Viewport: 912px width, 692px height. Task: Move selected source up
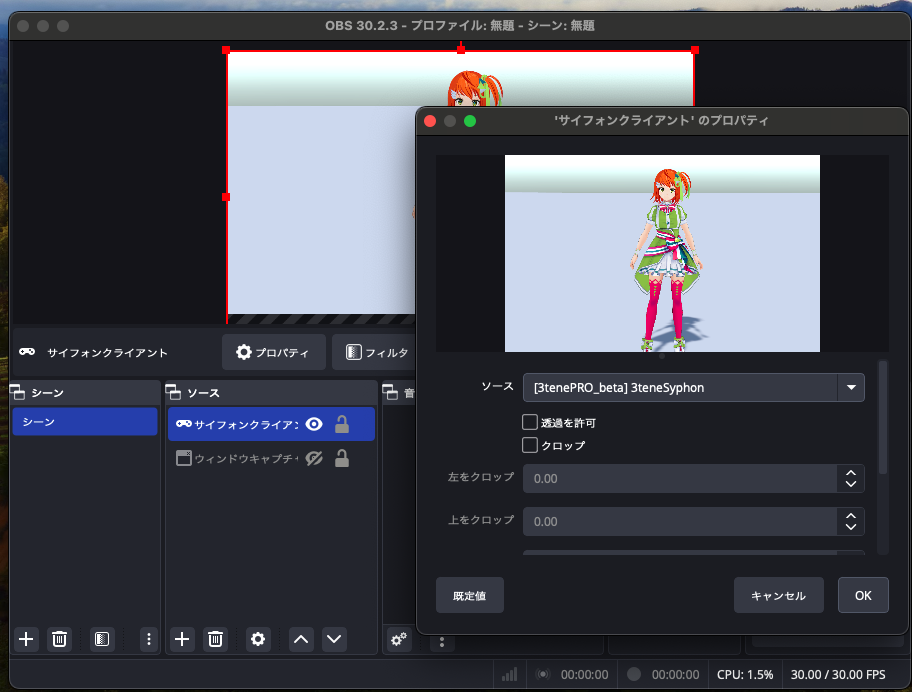[x=301, y=640]
